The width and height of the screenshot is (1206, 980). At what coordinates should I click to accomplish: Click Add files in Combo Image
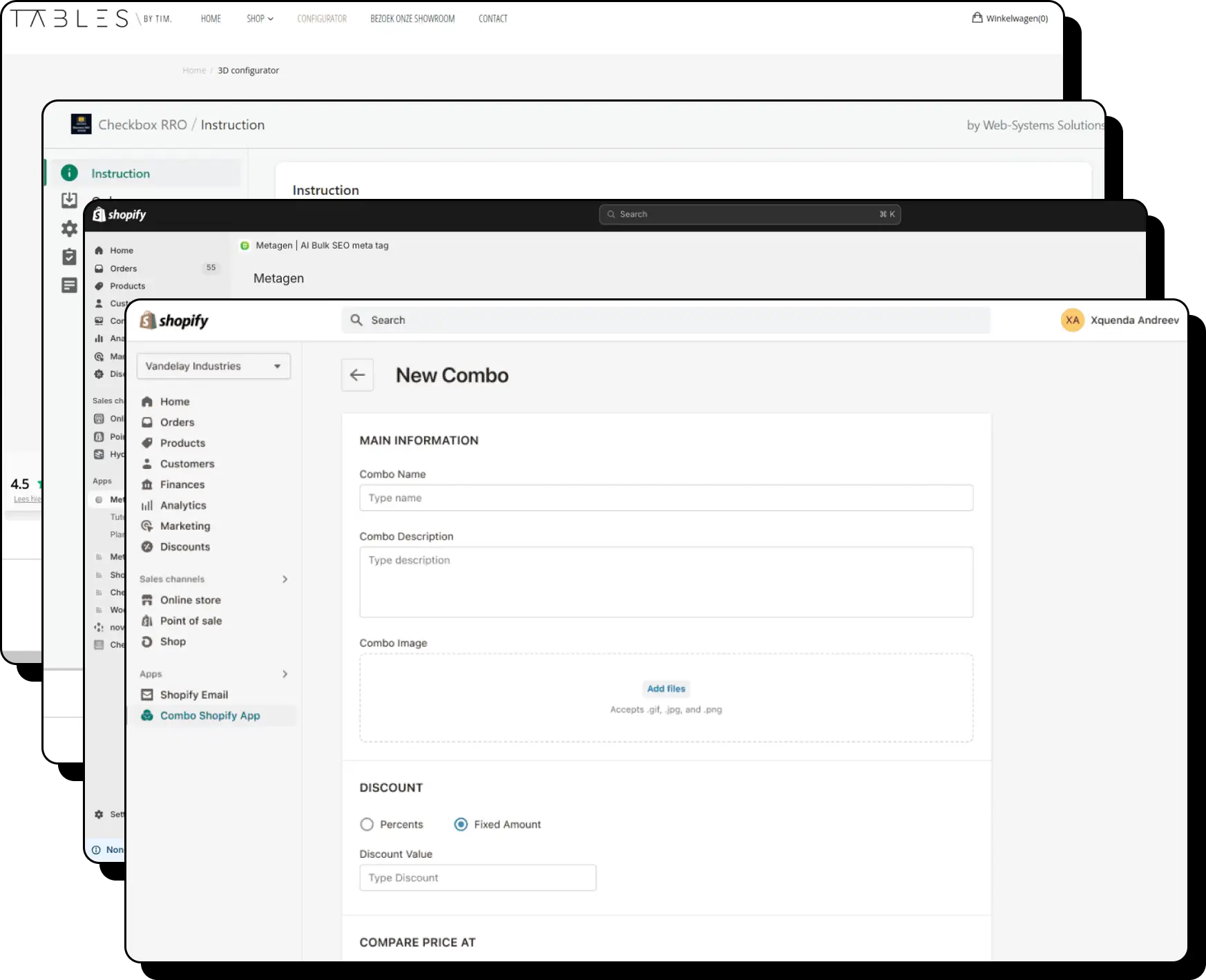(x=666, y=689)
